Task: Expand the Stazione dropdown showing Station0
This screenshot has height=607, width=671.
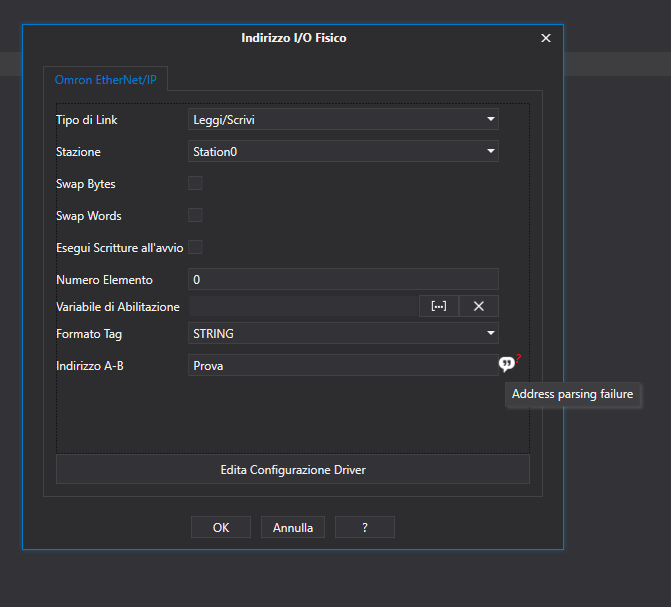Action: coord(343,151)
